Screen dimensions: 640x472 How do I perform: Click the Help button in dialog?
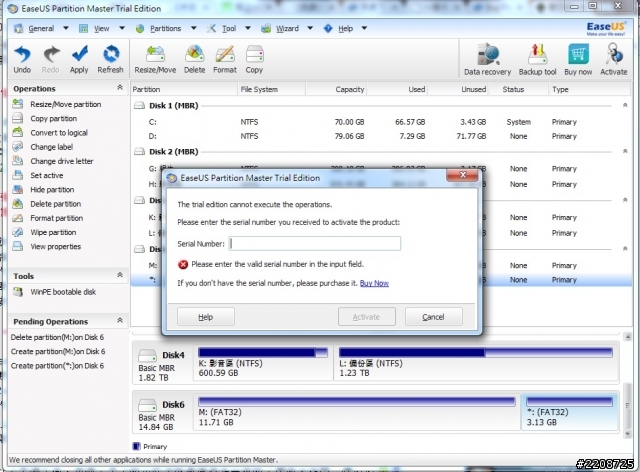(x=206, y=317)
